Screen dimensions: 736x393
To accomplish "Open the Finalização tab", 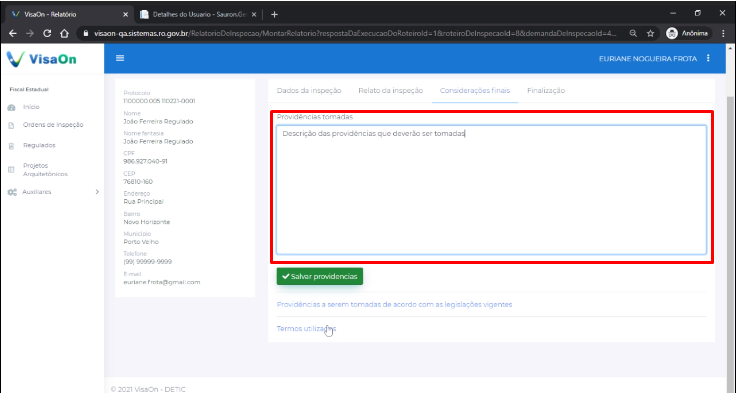I will pyautogui.click(x=546, y=91).
